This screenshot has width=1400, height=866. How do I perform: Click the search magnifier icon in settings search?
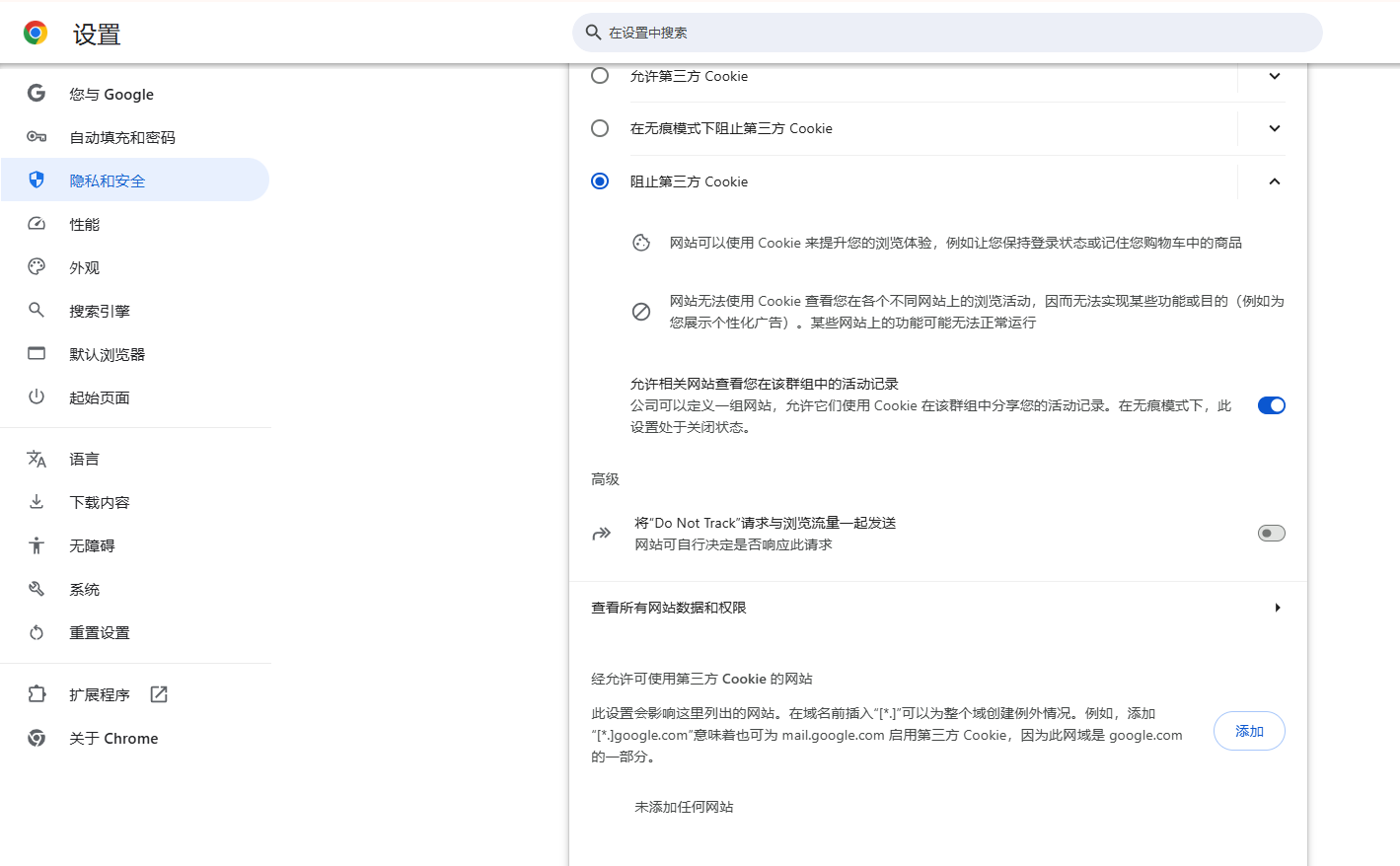tap(593, 33)
